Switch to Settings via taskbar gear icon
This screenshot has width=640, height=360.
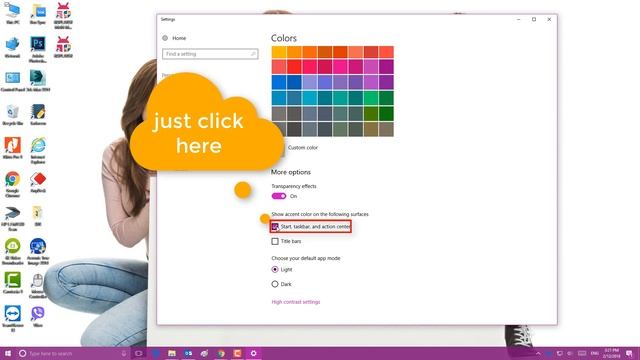pyautogui.click(x=253, y=353)
